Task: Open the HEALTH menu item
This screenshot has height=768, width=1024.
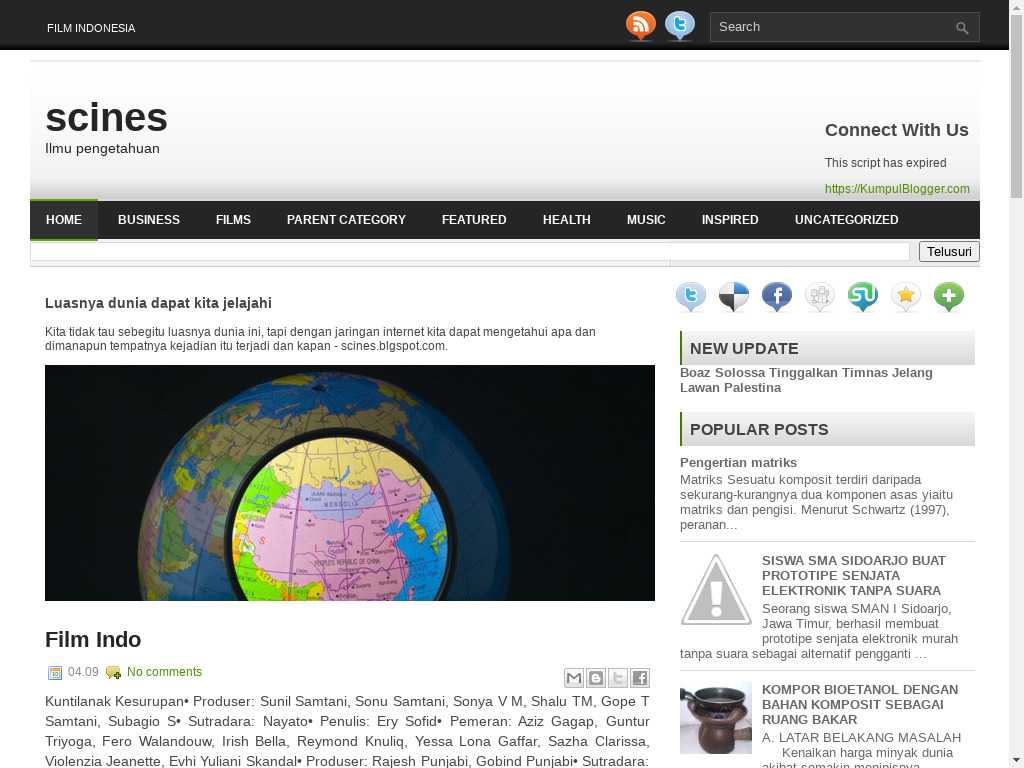Action: tap(567, 219)
